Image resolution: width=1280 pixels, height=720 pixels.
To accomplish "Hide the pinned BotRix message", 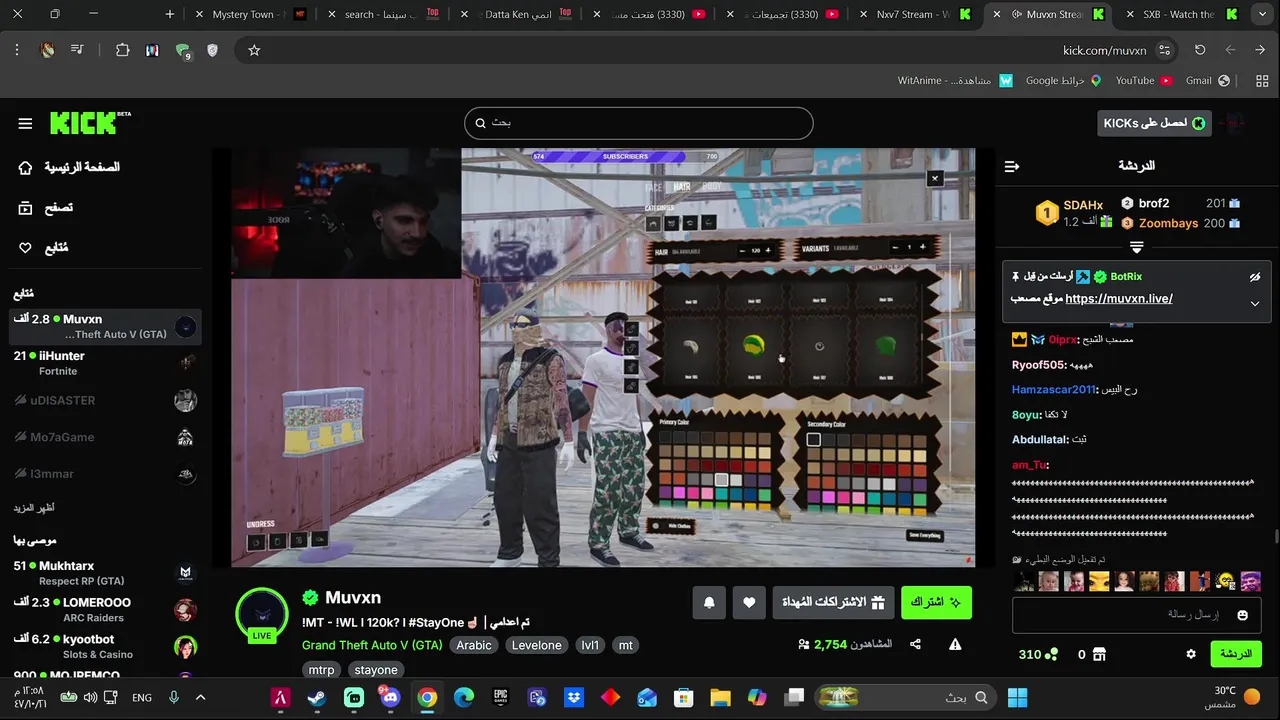I will (1255, 277).
